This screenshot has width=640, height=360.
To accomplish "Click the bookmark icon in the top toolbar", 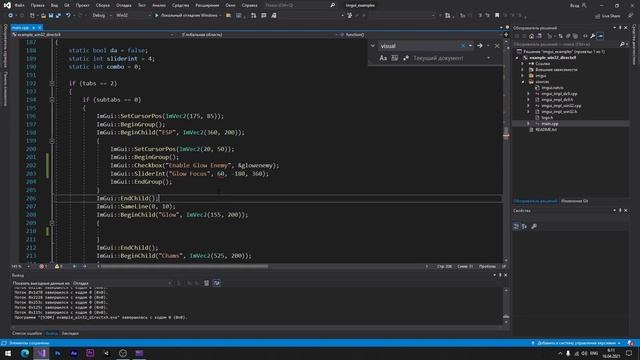I will [497, 16].
